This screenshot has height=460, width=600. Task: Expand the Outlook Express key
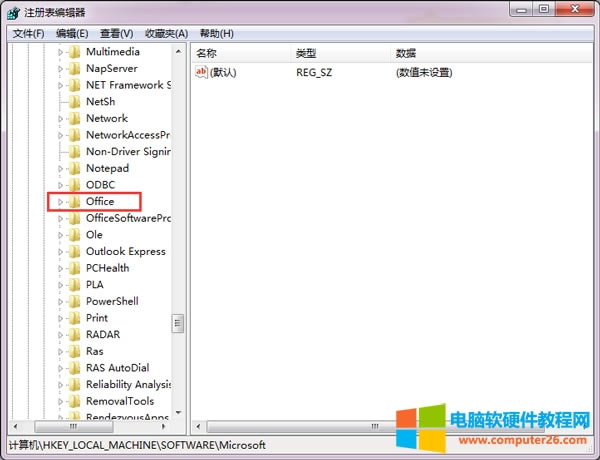coord(60,252)
